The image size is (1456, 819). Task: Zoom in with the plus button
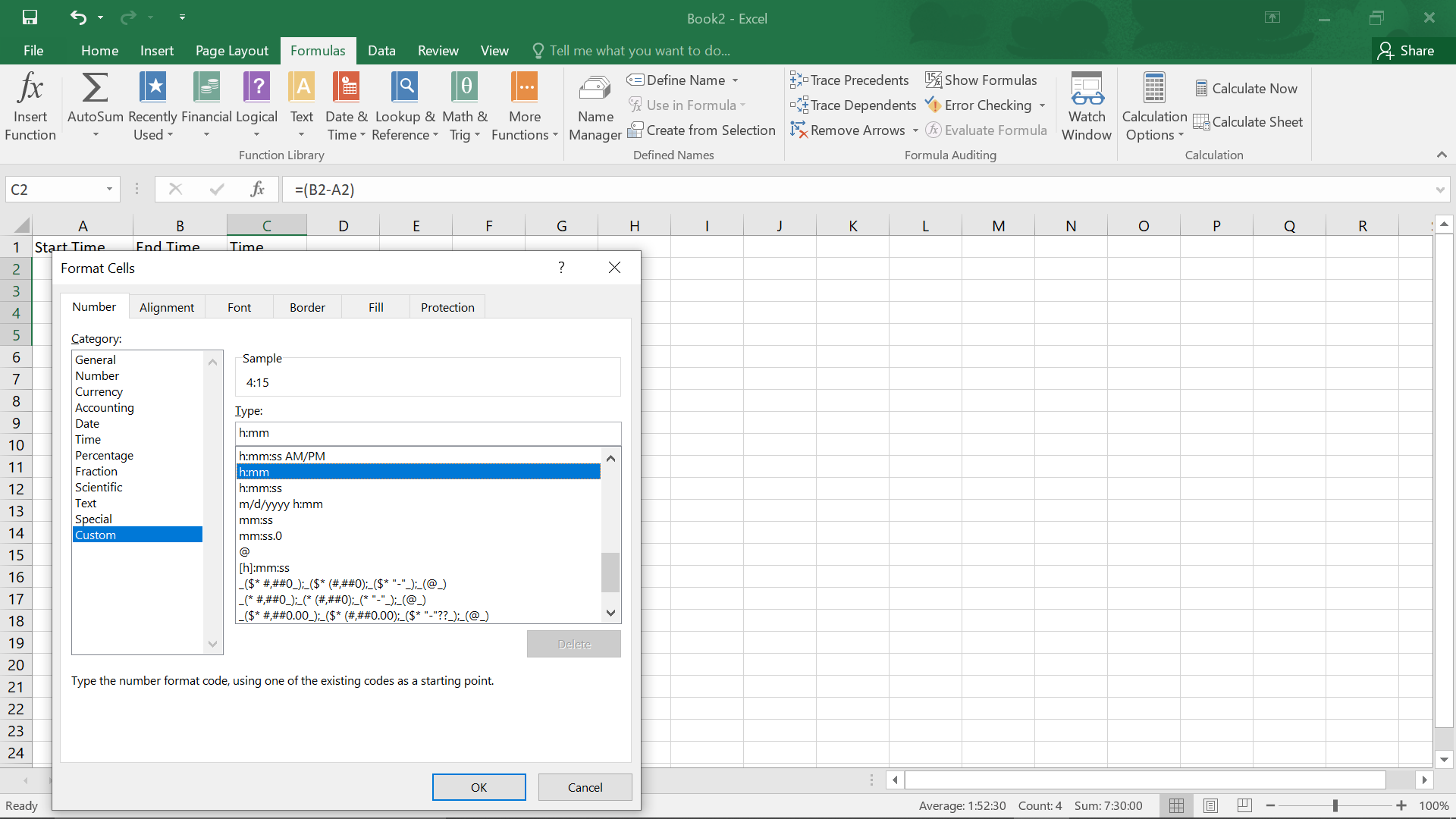point(1401,805)
